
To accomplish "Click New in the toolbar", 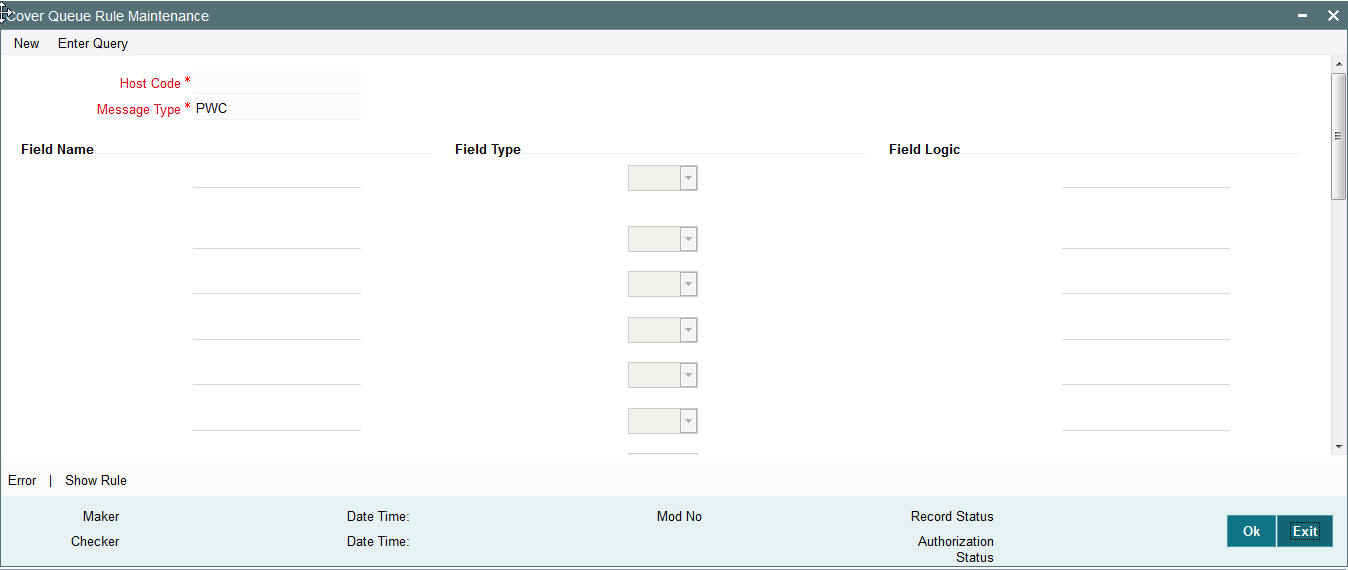I will [x=27, y=43].
